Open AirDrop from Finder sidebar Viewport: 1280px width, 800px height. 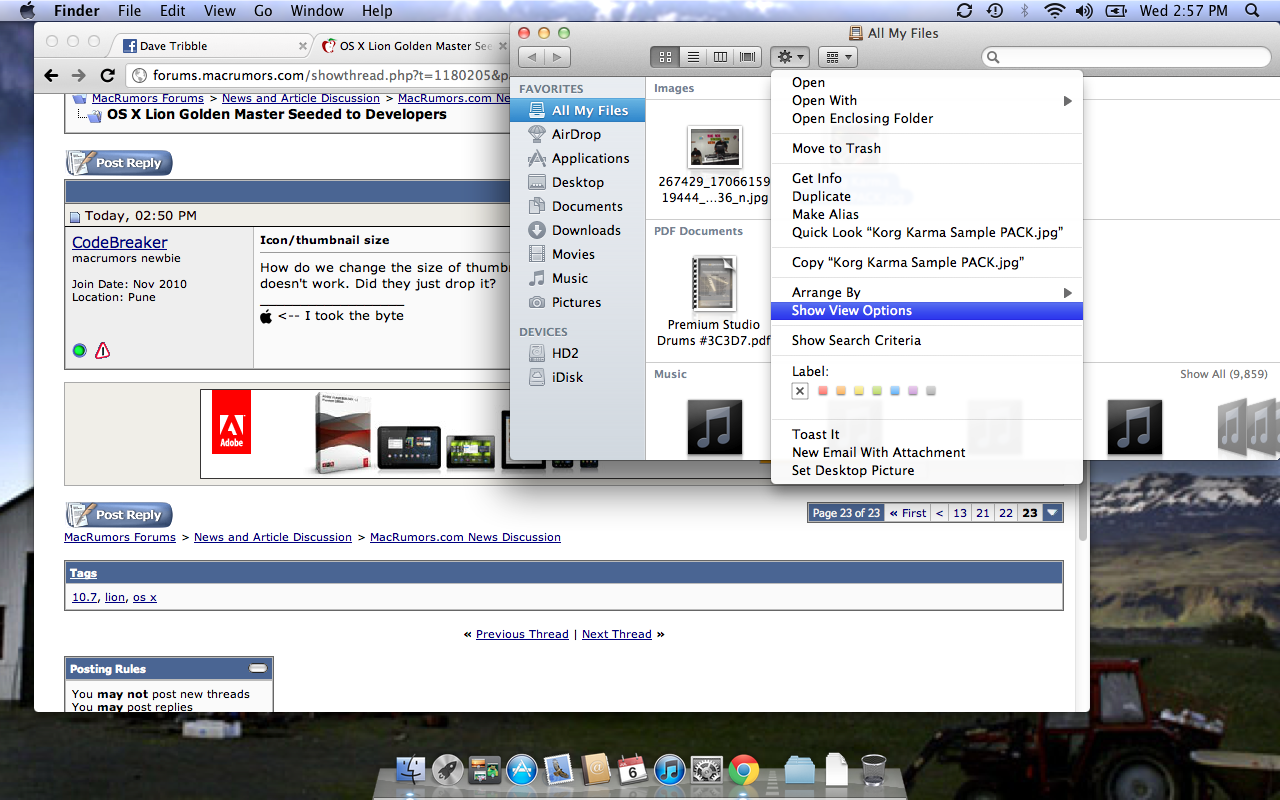(577, 134)
